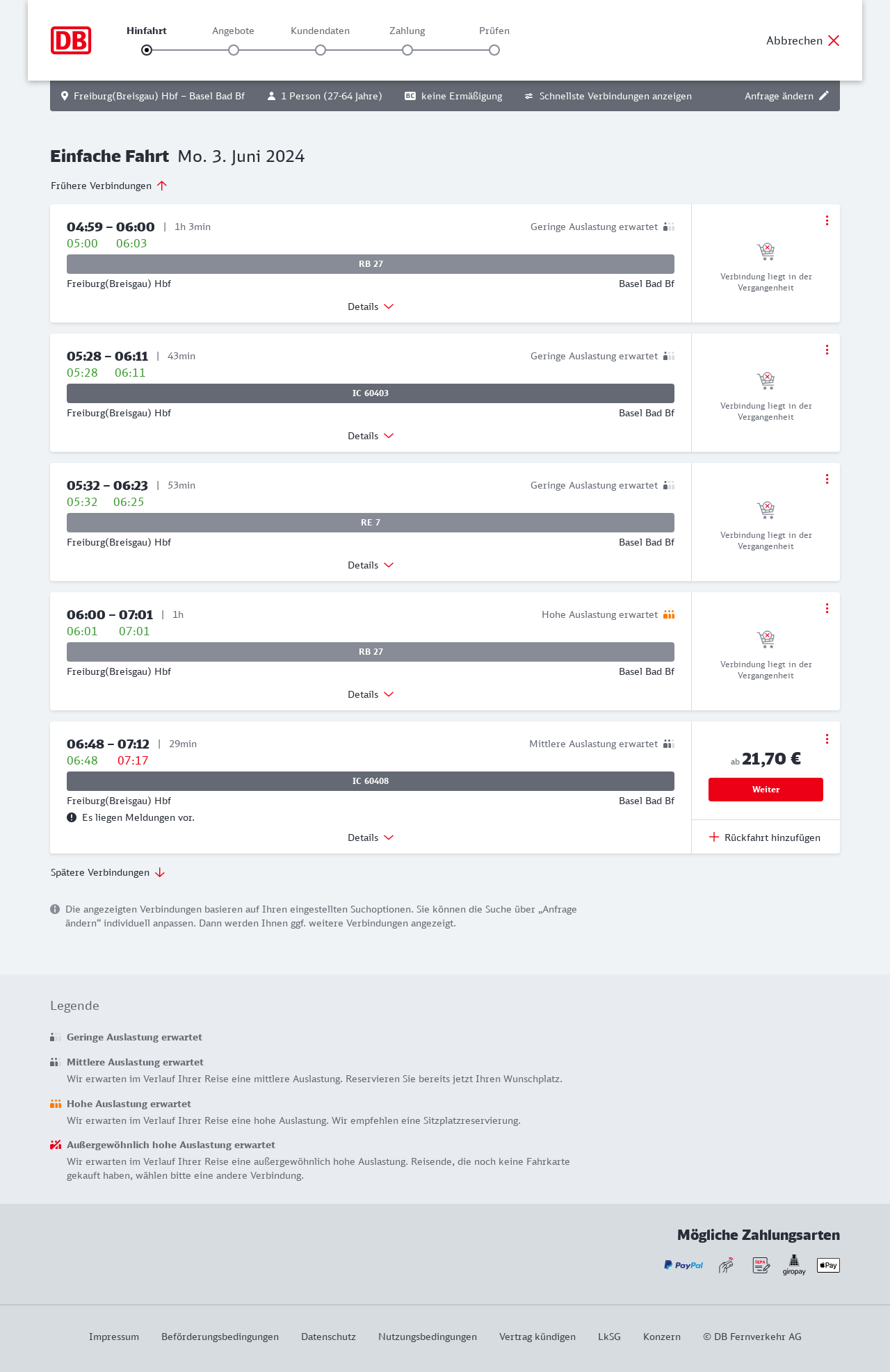This screenshot has width=890, height=1372.
Task: Open three-dot menu for 06:48 connection
Action: [x=827, y=739]
